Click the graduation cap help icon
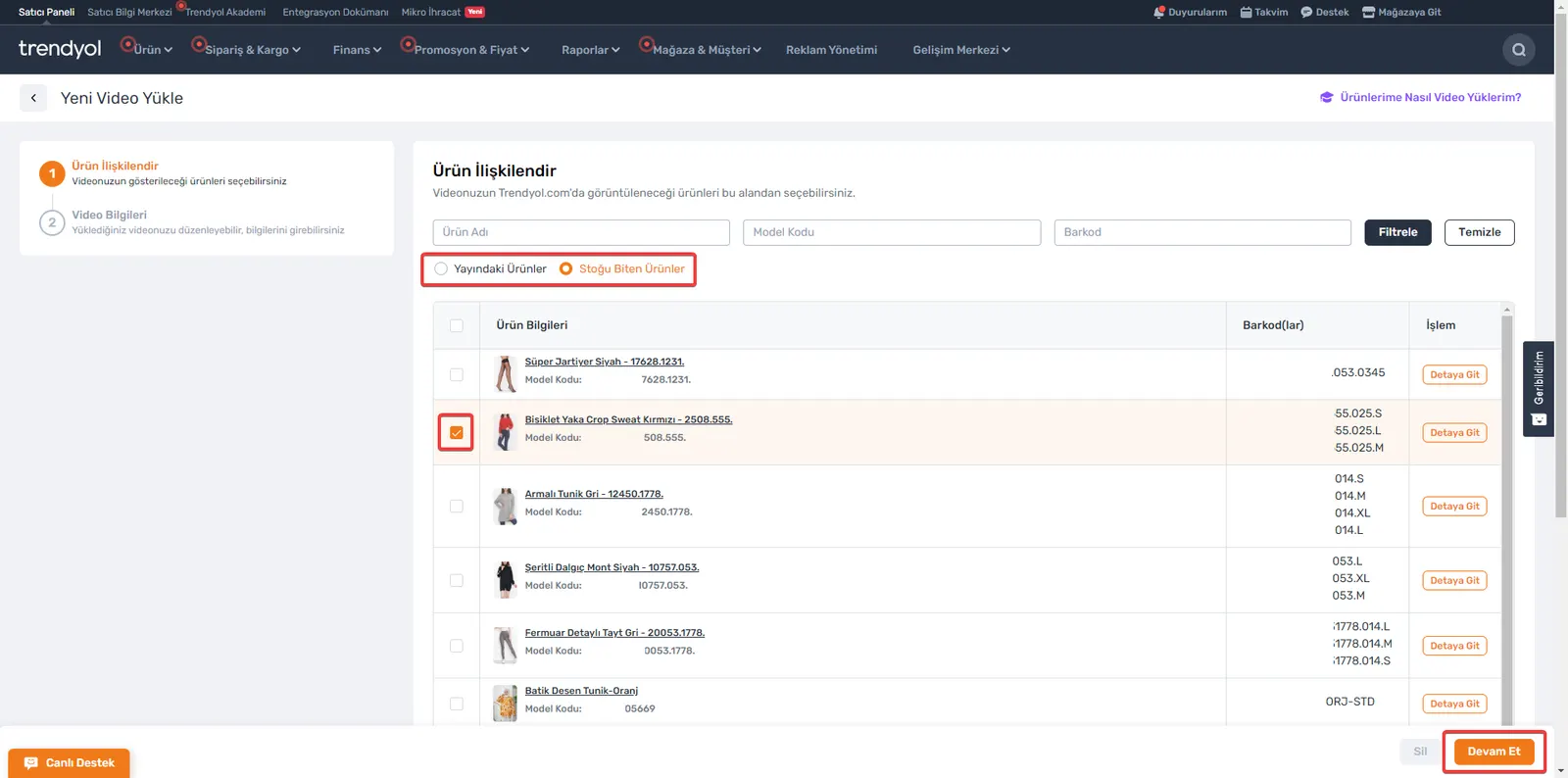This screenshot has height=778, width=1568. [1327, 98]
